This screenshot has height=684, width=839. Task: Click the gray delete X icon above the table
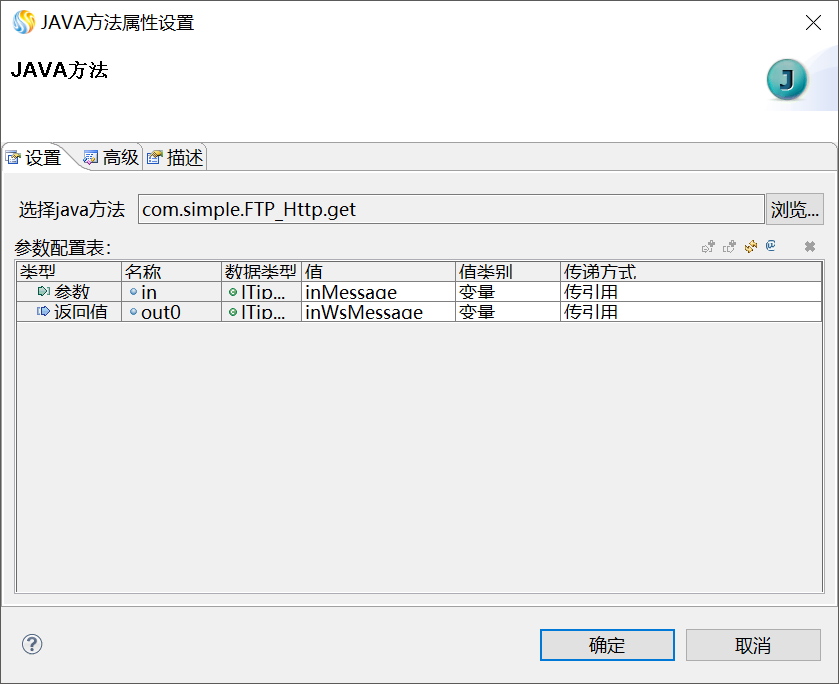[810, 246]
